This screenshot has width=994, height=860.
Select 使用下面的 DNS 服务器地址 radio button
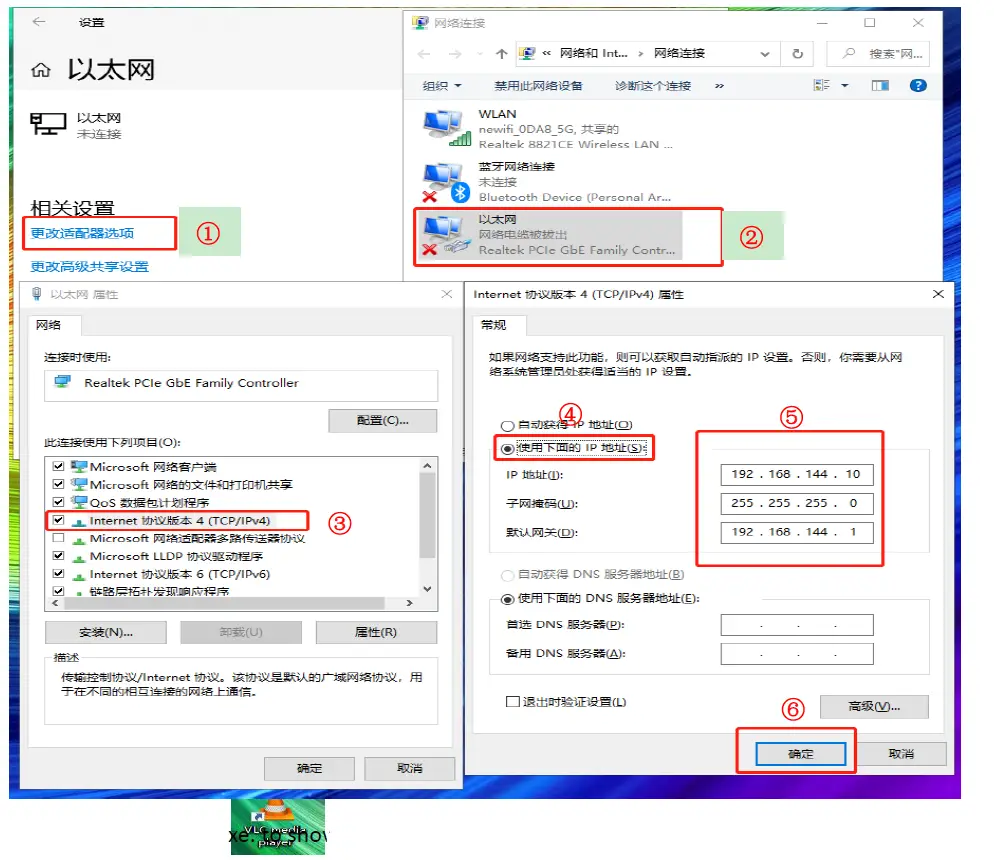(507, 599)
